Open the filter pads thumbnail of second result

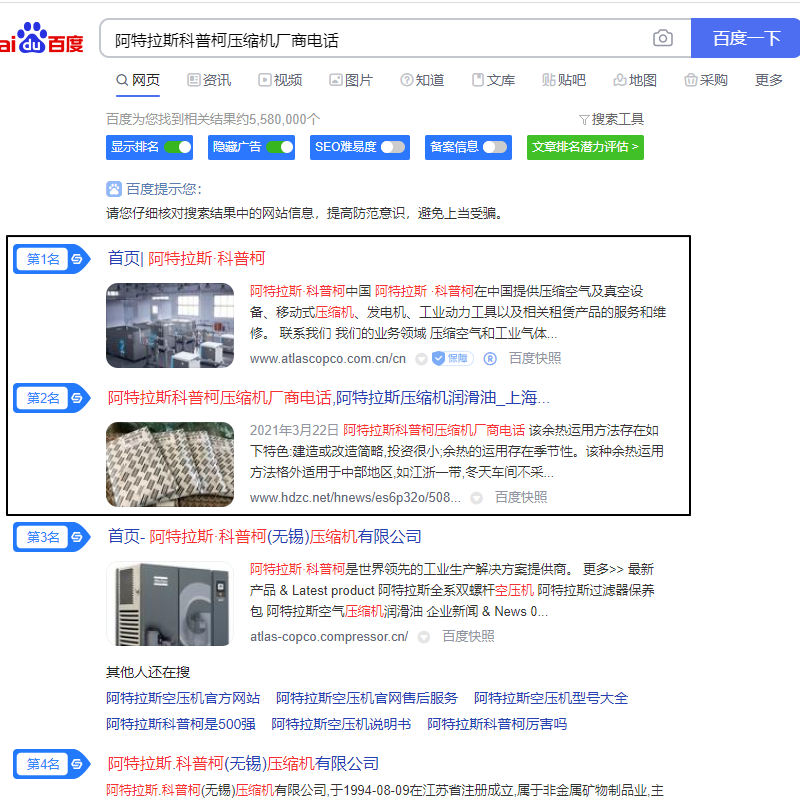point(170,464)
